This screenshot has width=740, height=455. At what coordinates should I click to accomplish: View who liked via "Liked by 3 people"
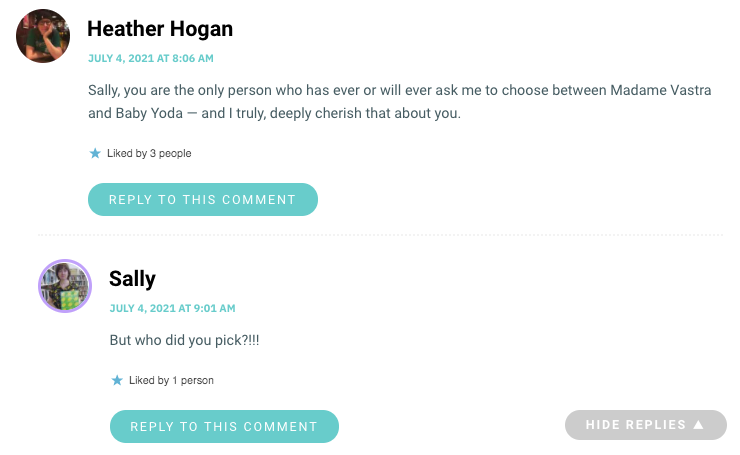click(x=149, y=153)
